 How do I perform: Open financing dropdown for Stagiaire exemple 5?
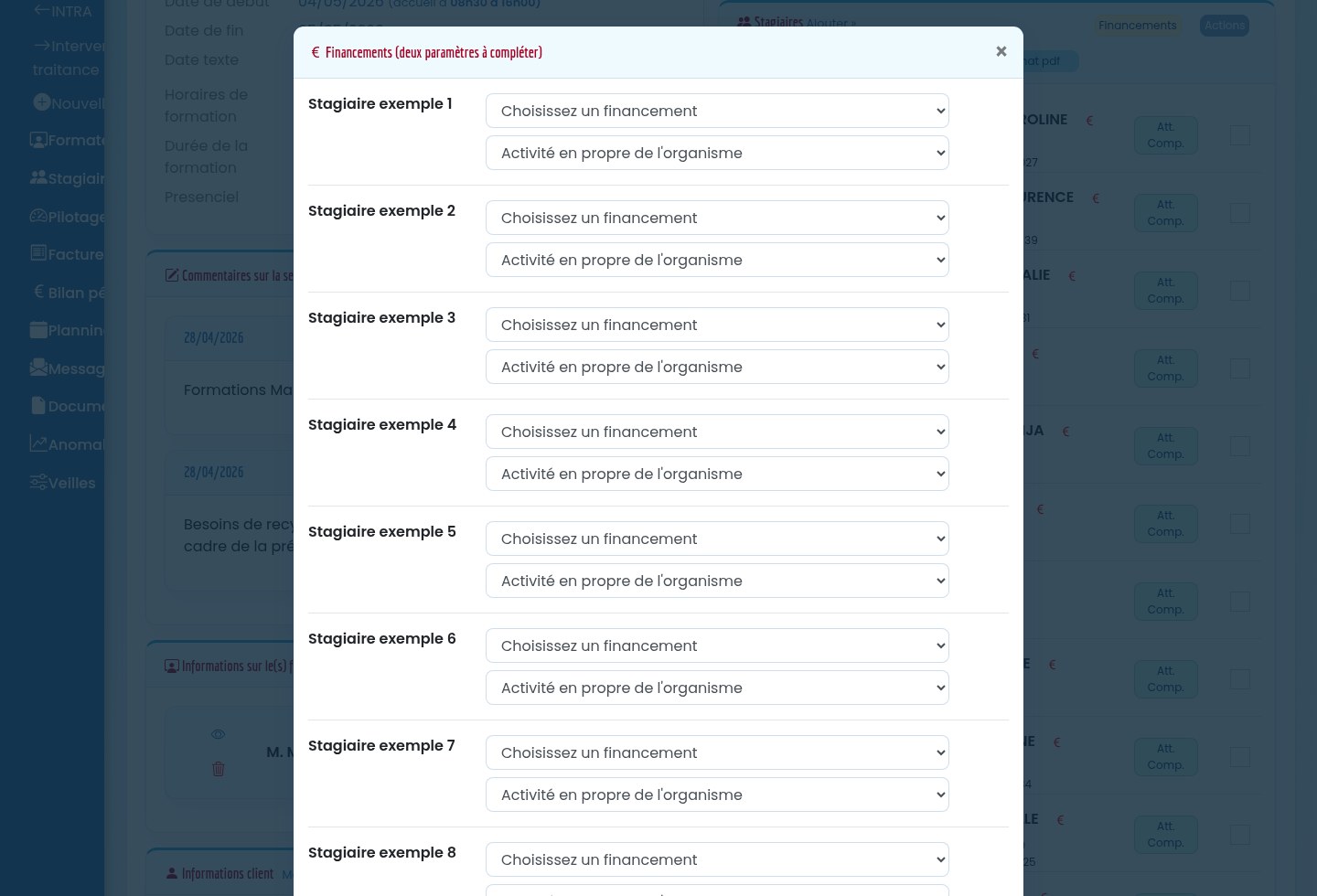pos(717,539)
